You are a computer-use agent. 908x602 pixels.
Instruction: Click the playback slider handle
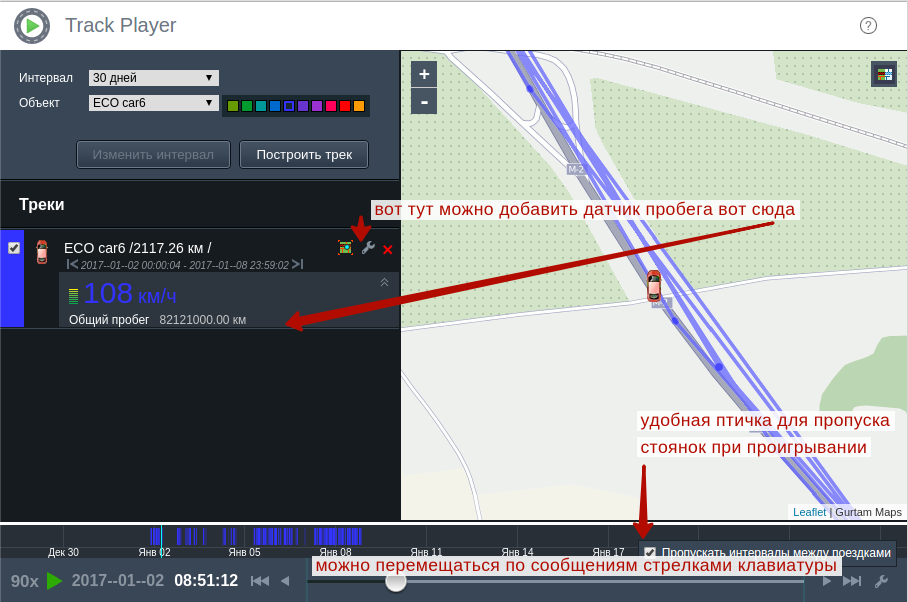pyautogui.click(x=396, y=581)
